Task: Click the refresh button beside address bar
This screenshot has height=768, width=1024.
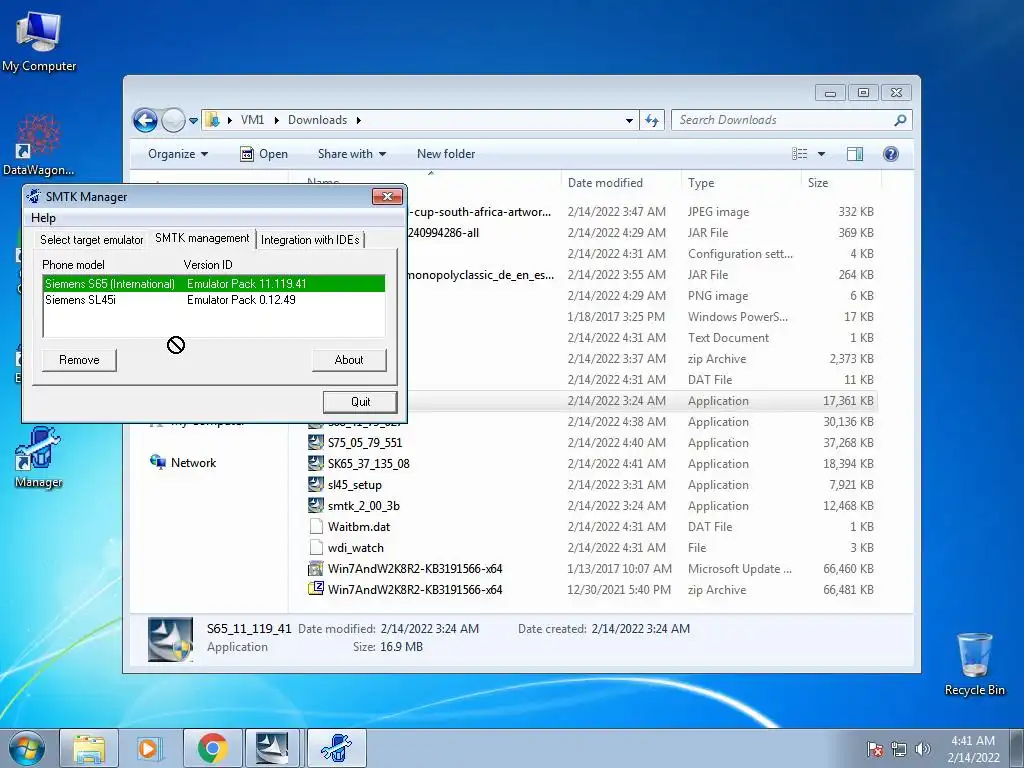Action: coord(652,120)
